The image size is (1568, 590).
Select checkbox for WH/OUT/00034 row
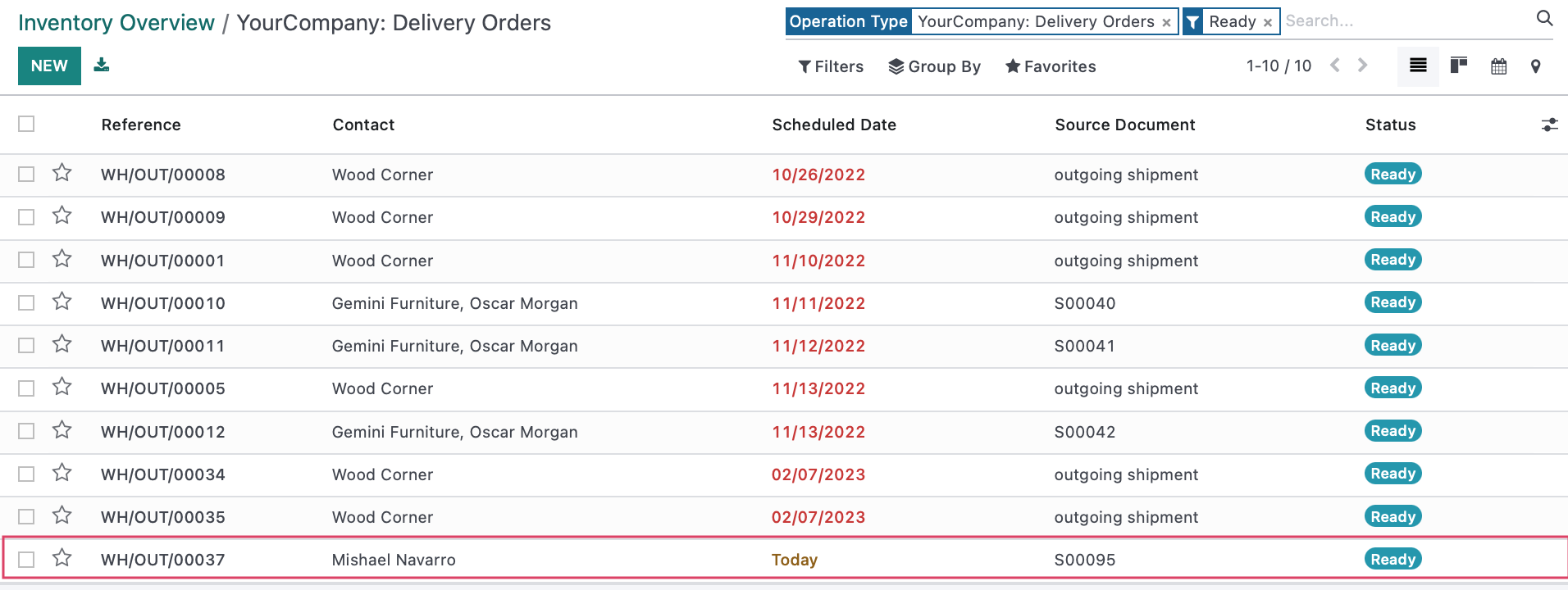[26, 474]
